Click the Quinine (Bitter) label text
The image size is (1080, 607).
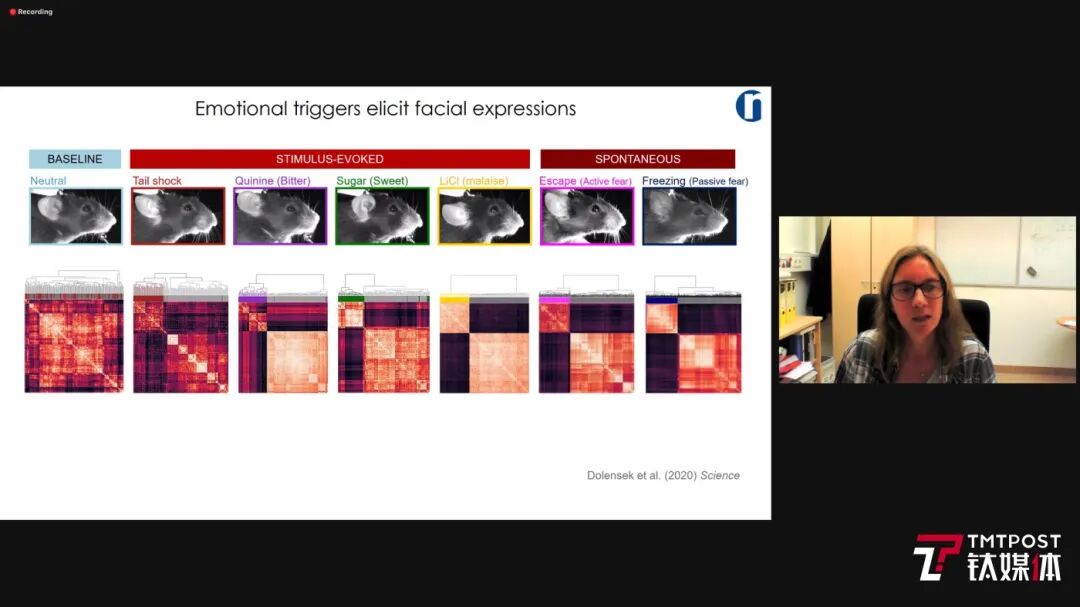(273, 181)
